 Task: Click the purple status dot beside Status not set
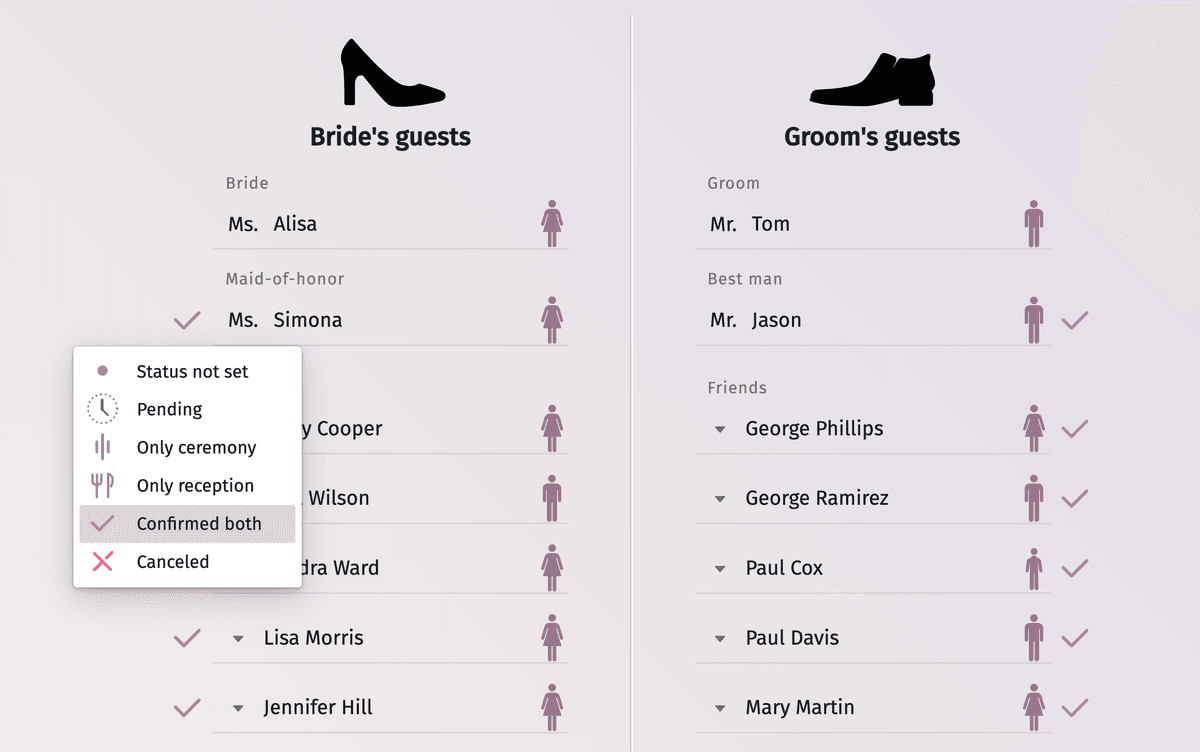[x=100, y=371]
